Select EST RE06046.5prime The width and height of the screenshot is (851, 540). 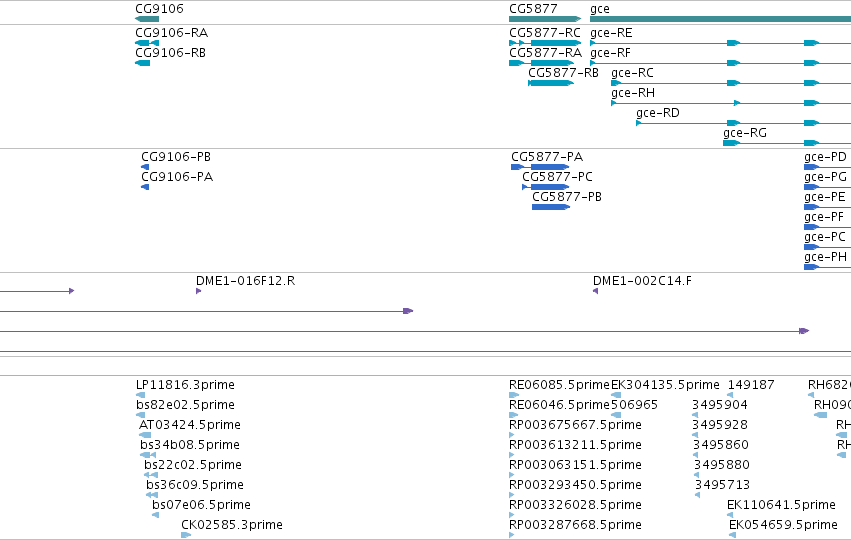pos(514,415)
